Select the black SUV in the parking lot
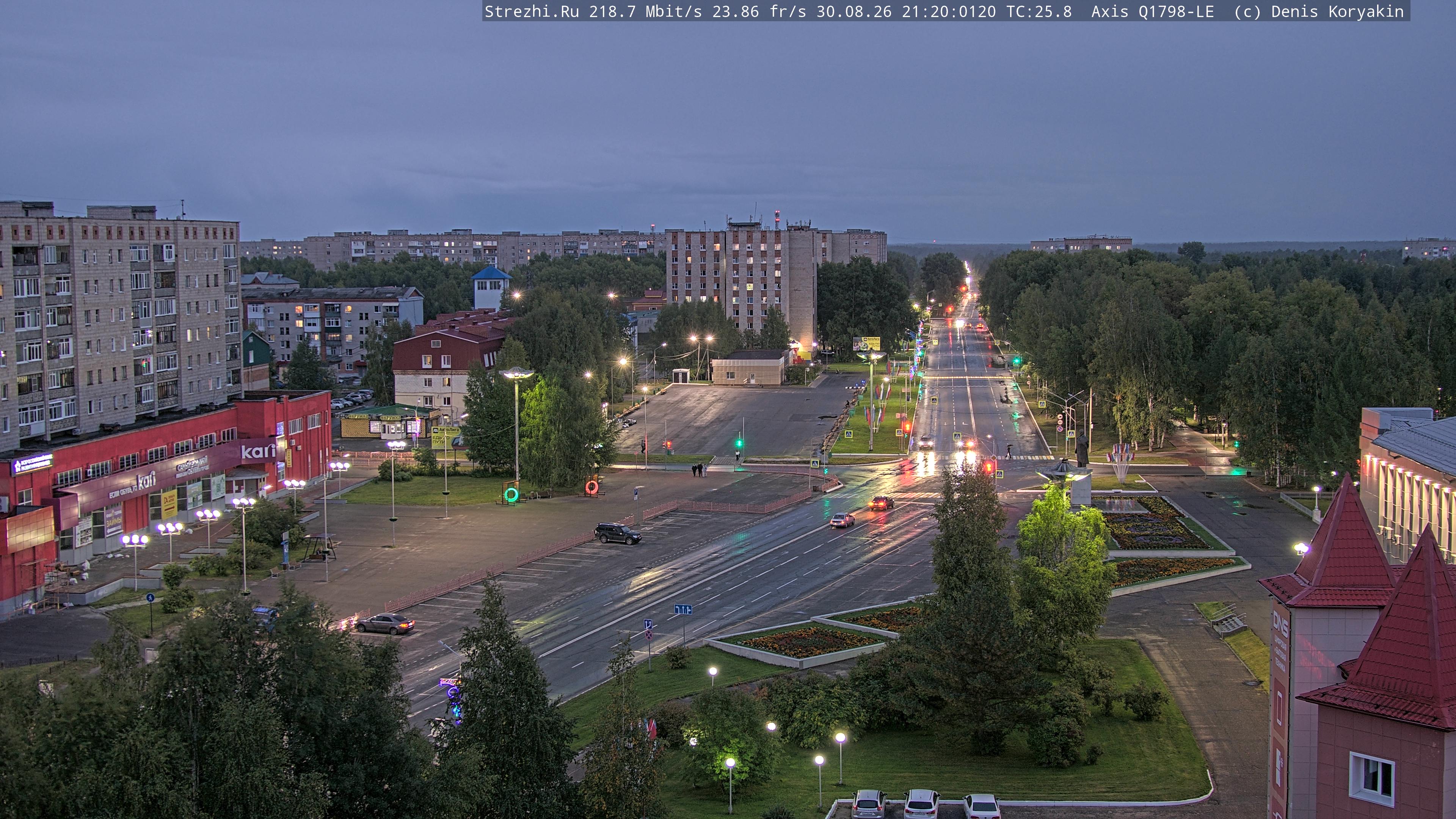Screen dimensions: 1456x819 click(x=617, y=533)
